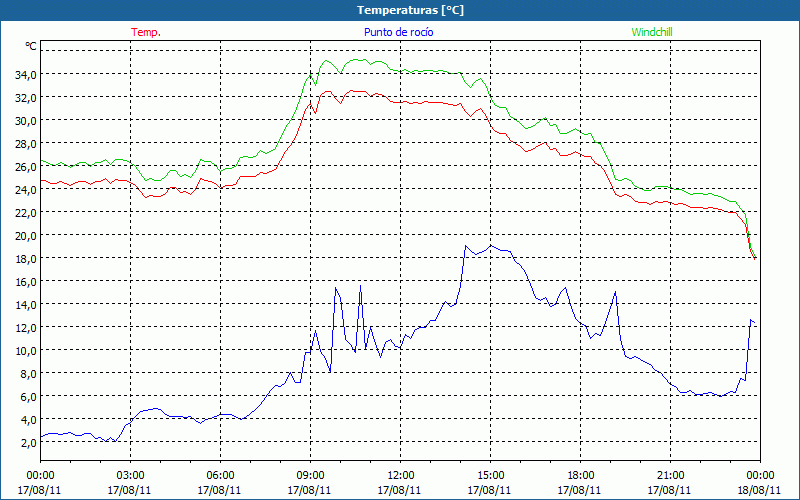Click the 26,0 y-axis value

26,167
